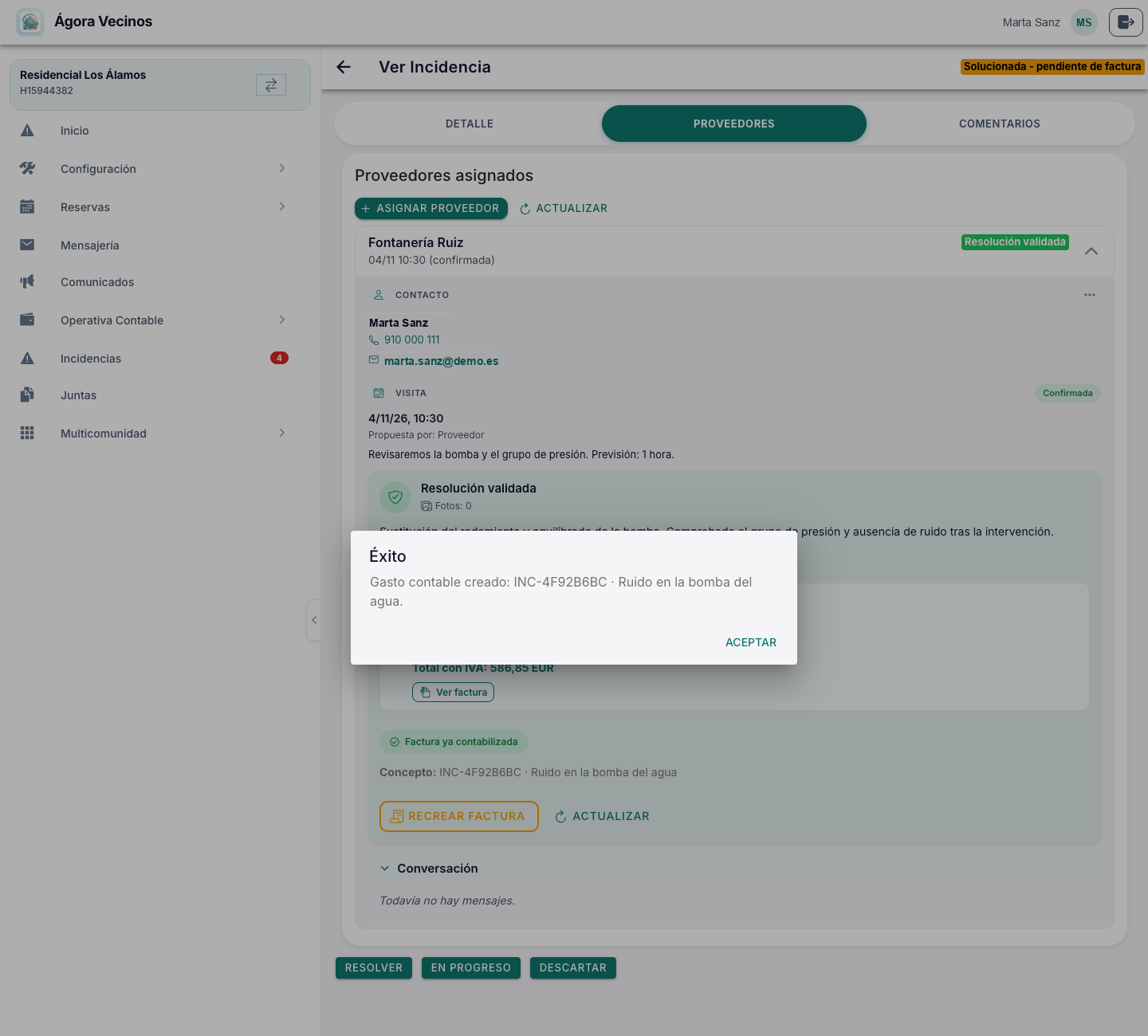Collapse the Conversación section
The height and width of the screenshot is (1036, 1148).
point(385,869)
